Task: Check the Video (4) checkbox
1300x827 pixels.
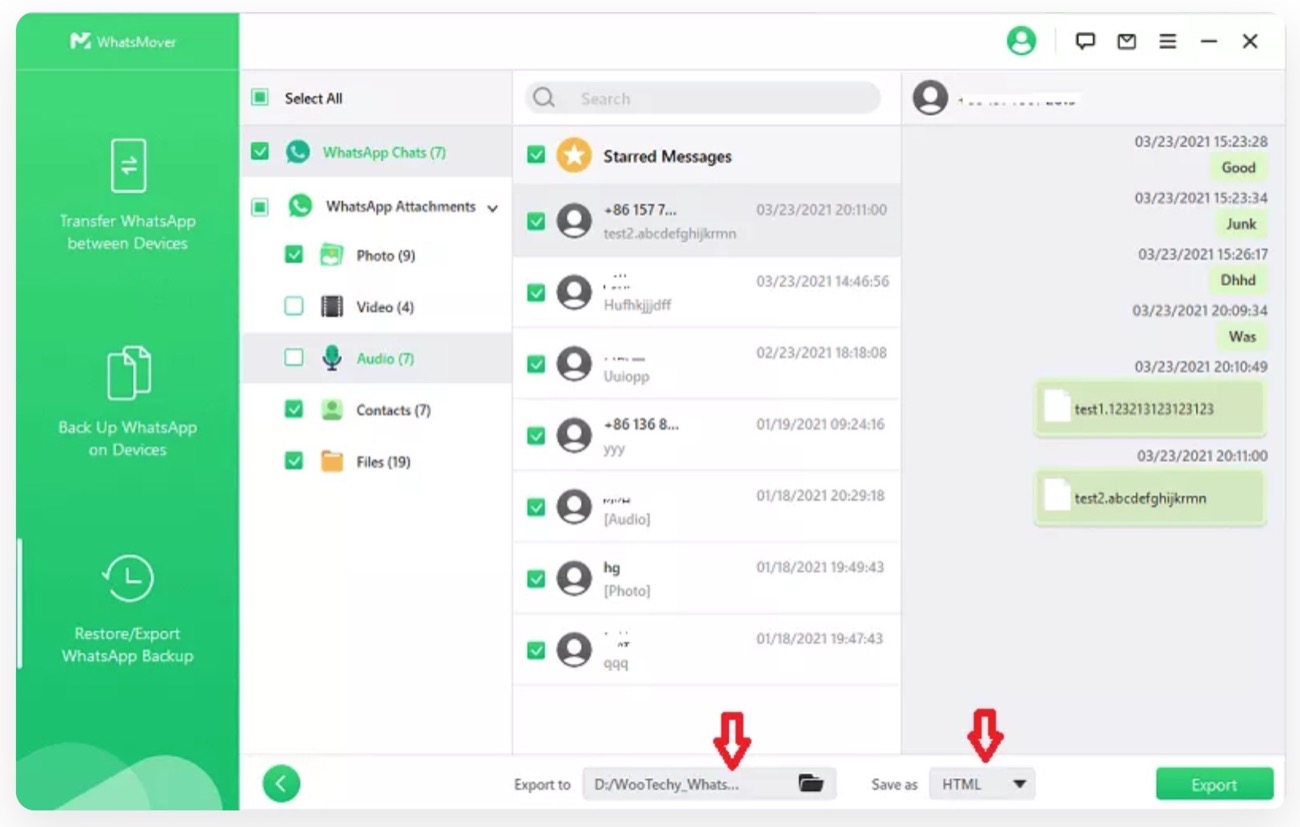Action: [x=293, y=307]
